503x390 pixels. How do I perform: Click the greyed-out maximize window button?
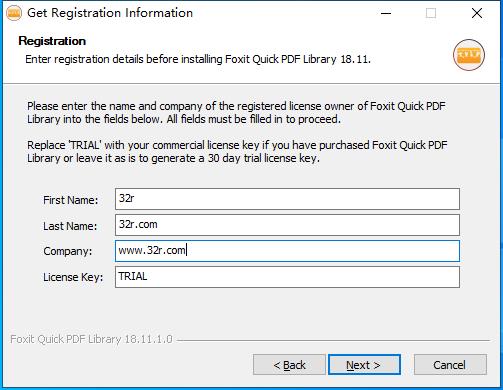pyautogui.click(x=431, y=13)
